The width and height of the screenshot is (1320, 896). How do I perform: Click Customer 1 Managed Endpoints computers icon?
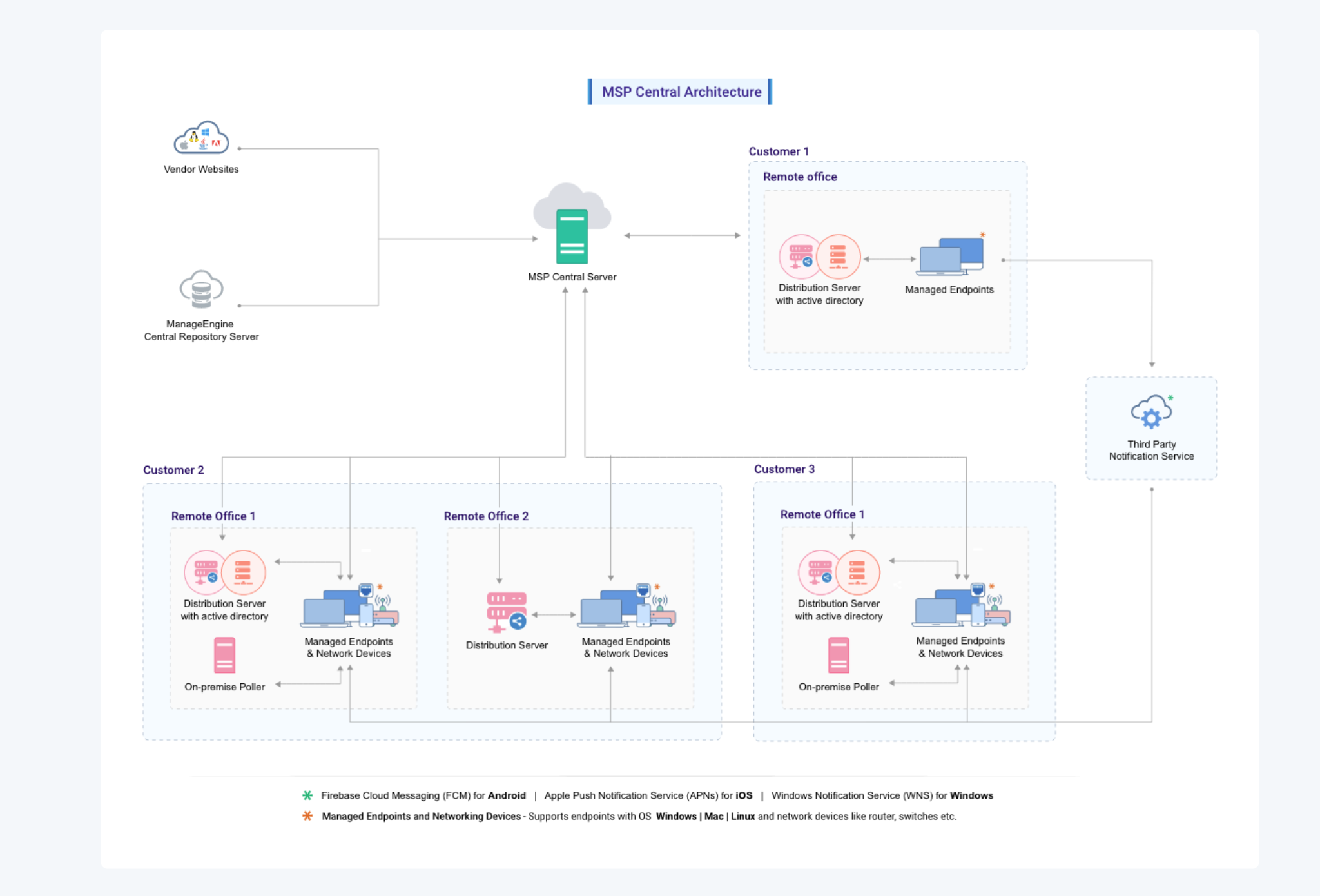[x=951, y=257]
